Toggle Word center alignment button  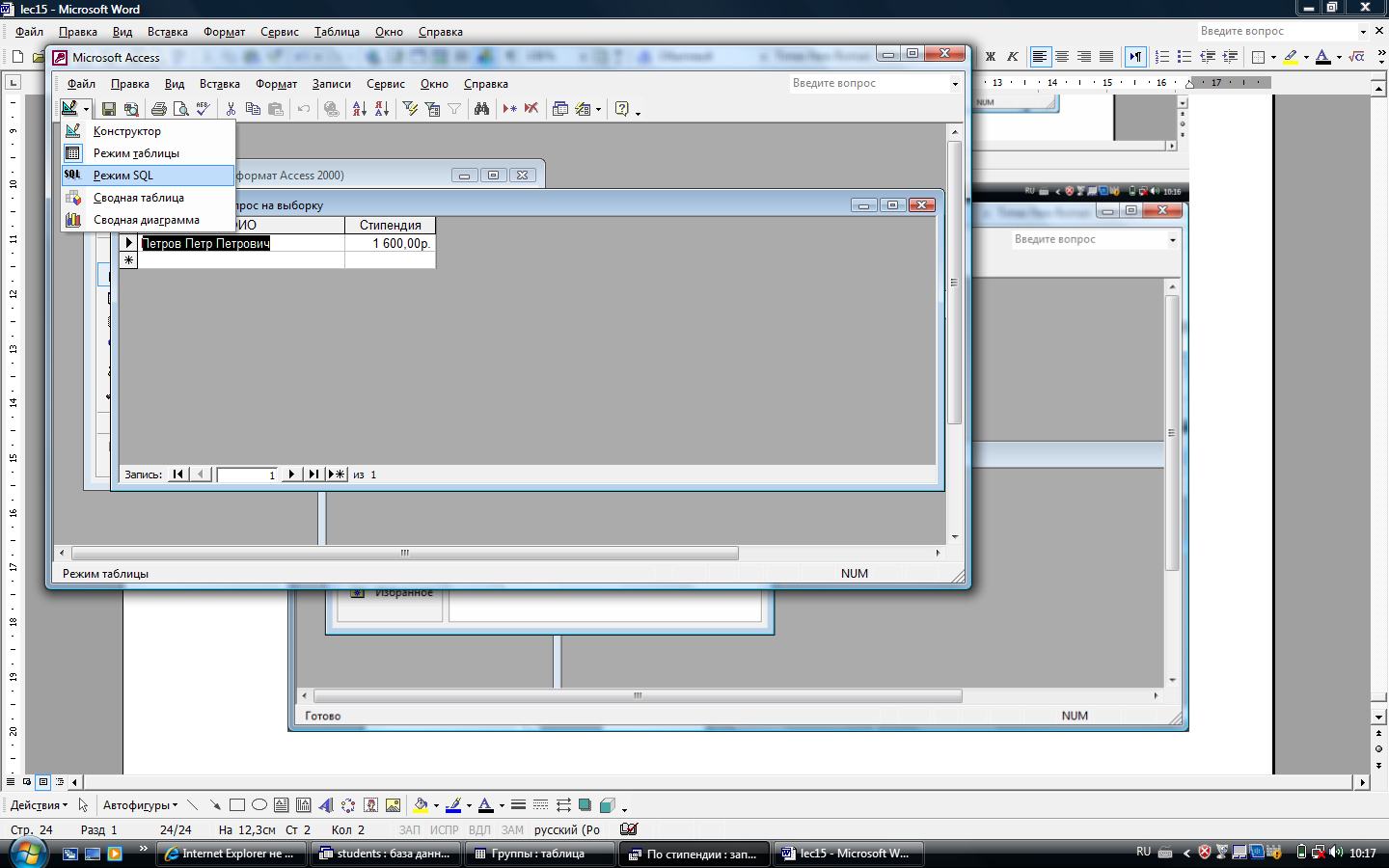(1062, 57)
